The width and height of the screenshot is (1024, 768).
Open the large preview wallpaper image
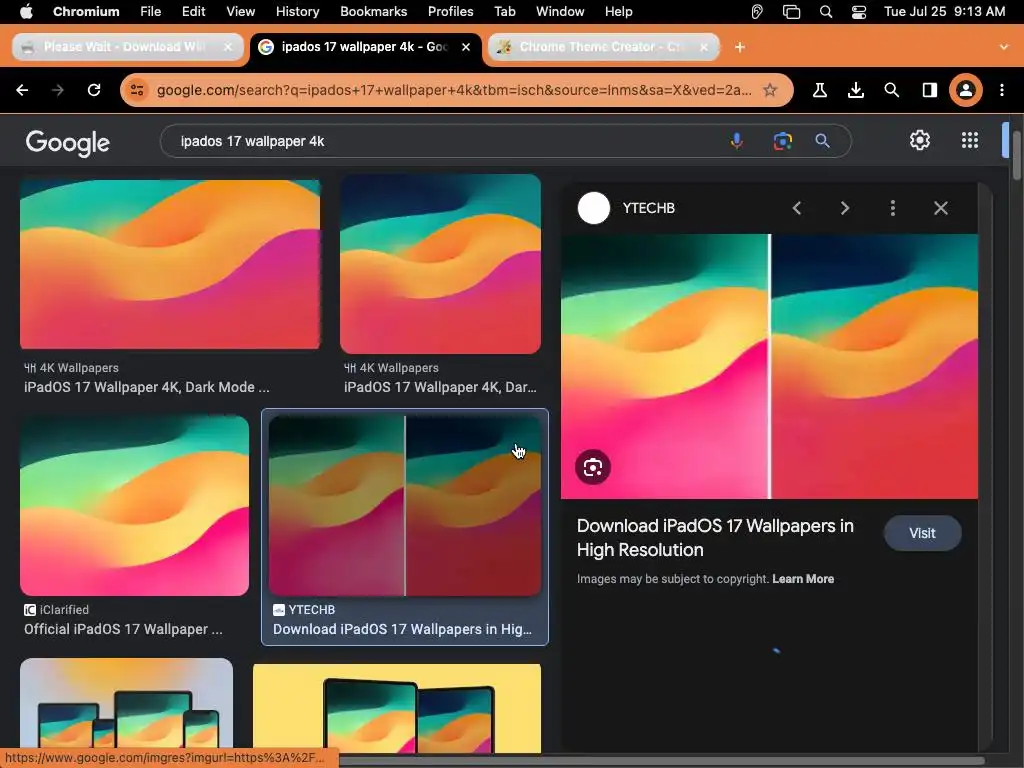pos(769,366)
